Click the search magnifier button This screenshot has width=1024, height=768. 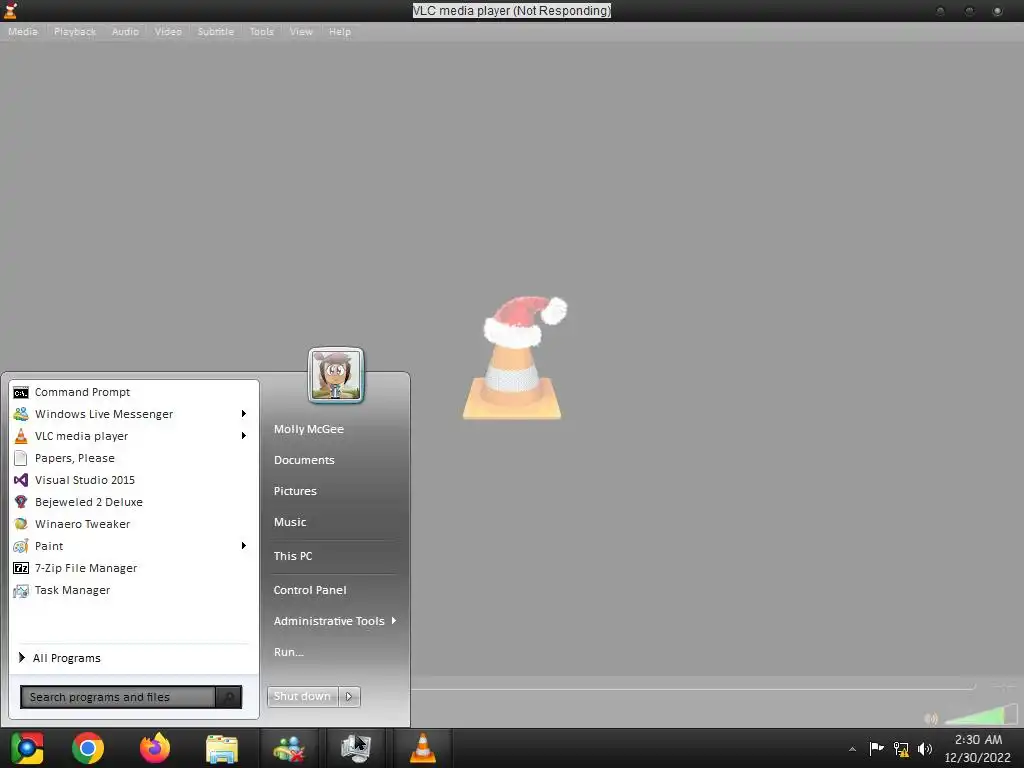[229, 697]
